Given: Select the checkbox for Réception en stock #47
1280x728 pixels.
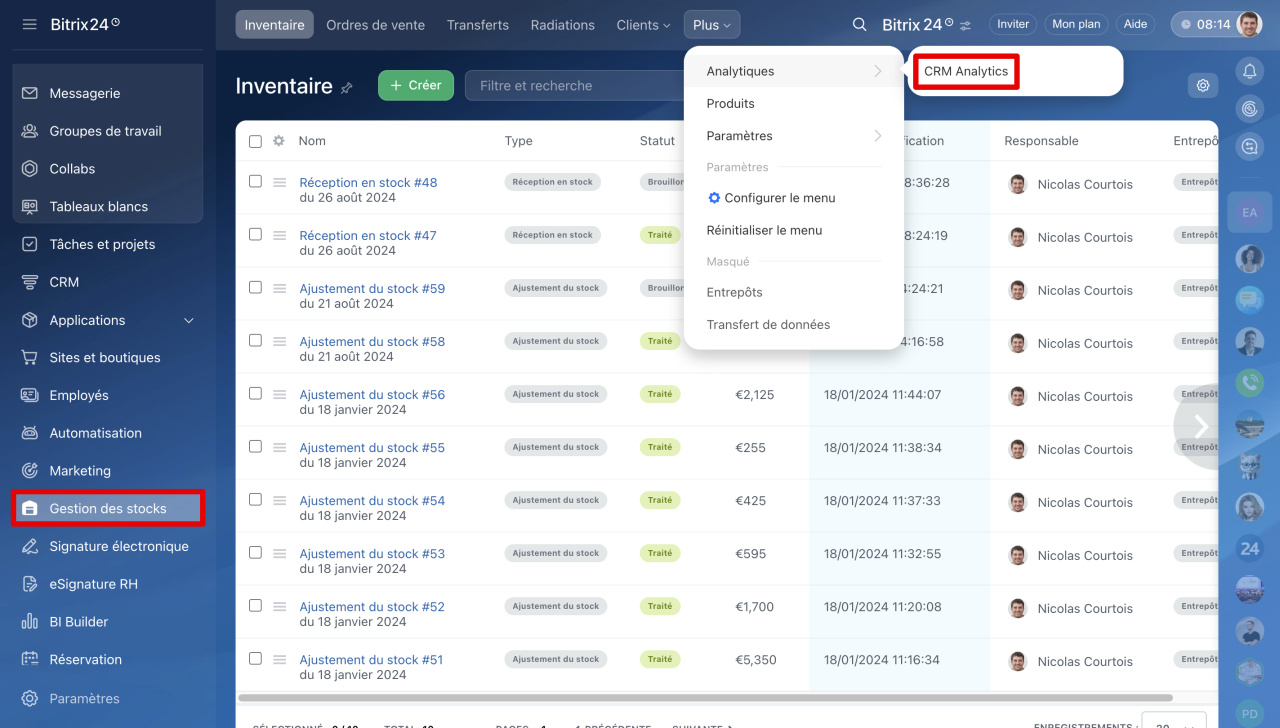Looking at the screenshot, I should click(255, 235).
